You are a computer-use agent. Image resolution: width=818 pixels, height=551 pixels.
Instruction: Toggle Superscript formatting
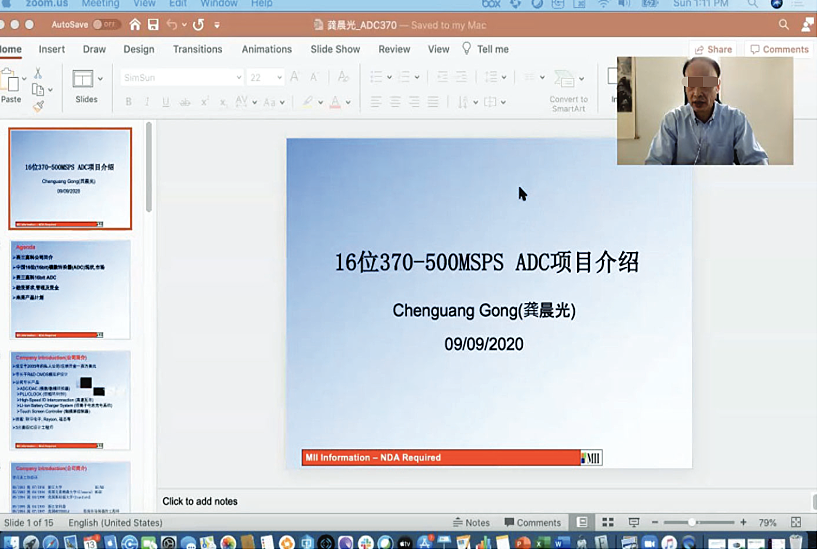coord(204,102)
